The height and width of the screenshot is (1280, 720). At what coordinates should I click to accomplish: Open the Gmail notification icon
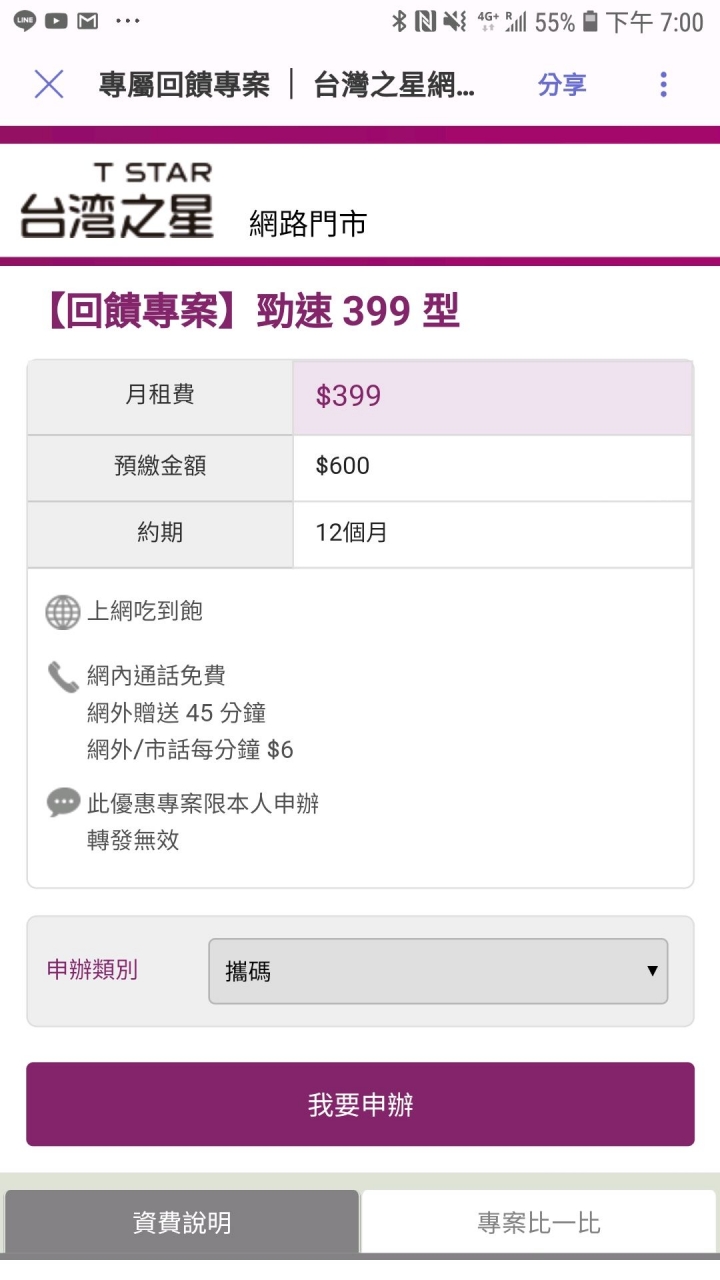[x=88, y=20]
